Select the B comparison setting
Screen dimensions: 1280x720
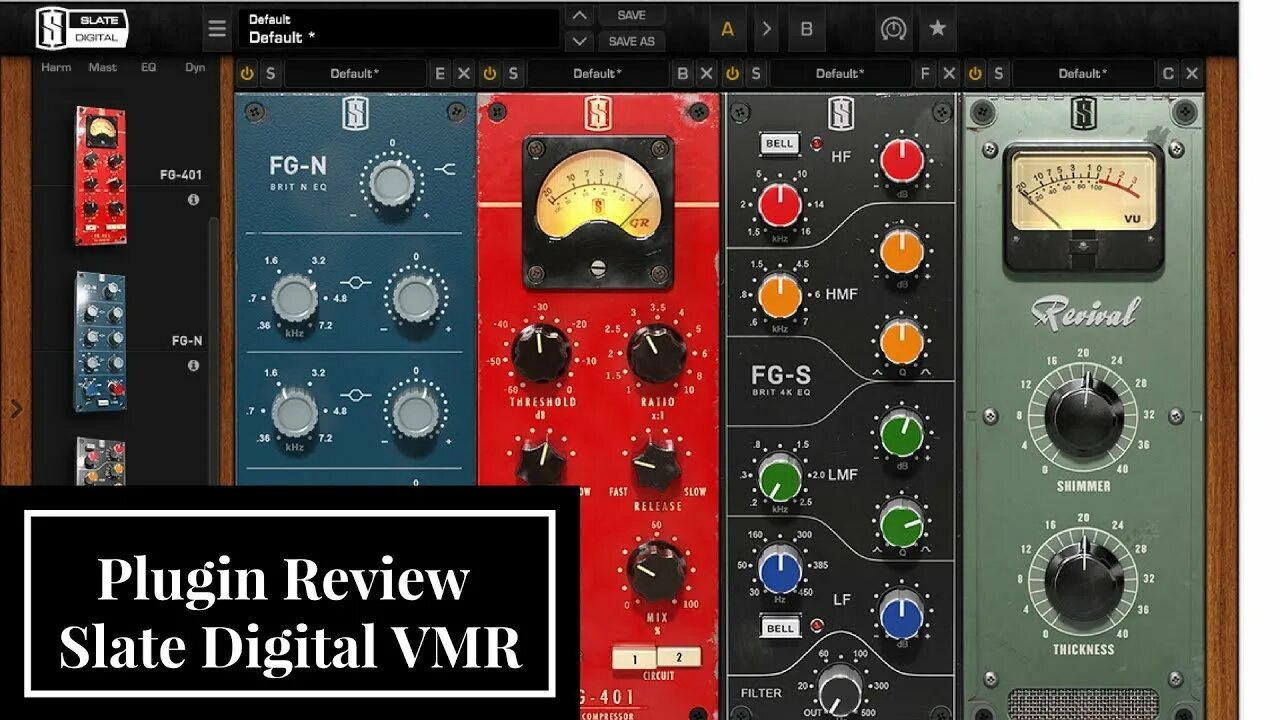coord(806,29)
